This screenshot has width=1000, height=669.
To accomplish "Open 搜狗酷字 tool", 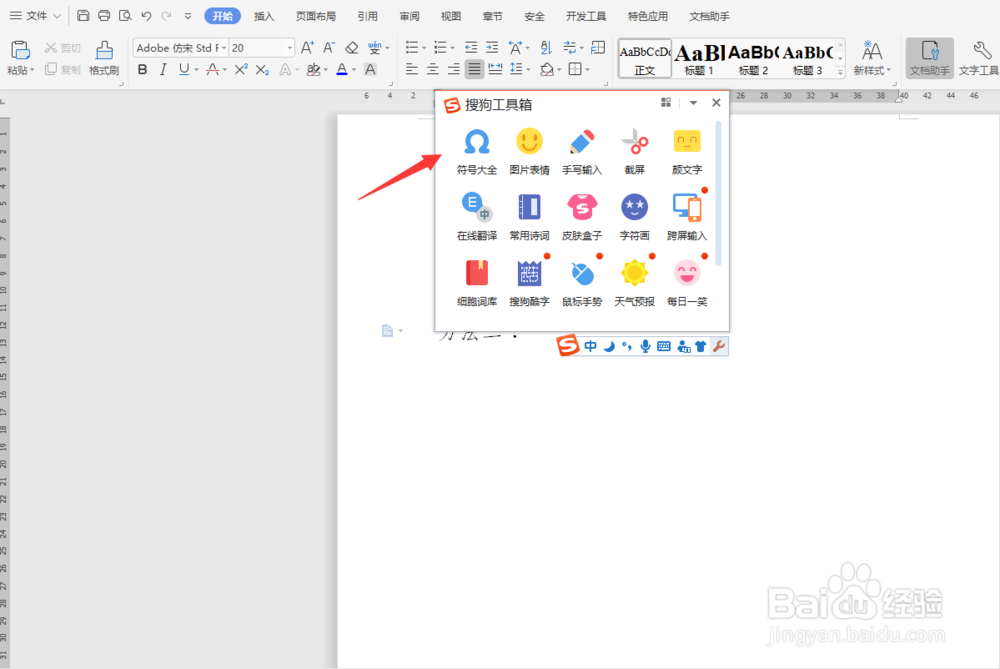I will coord(529,283).
